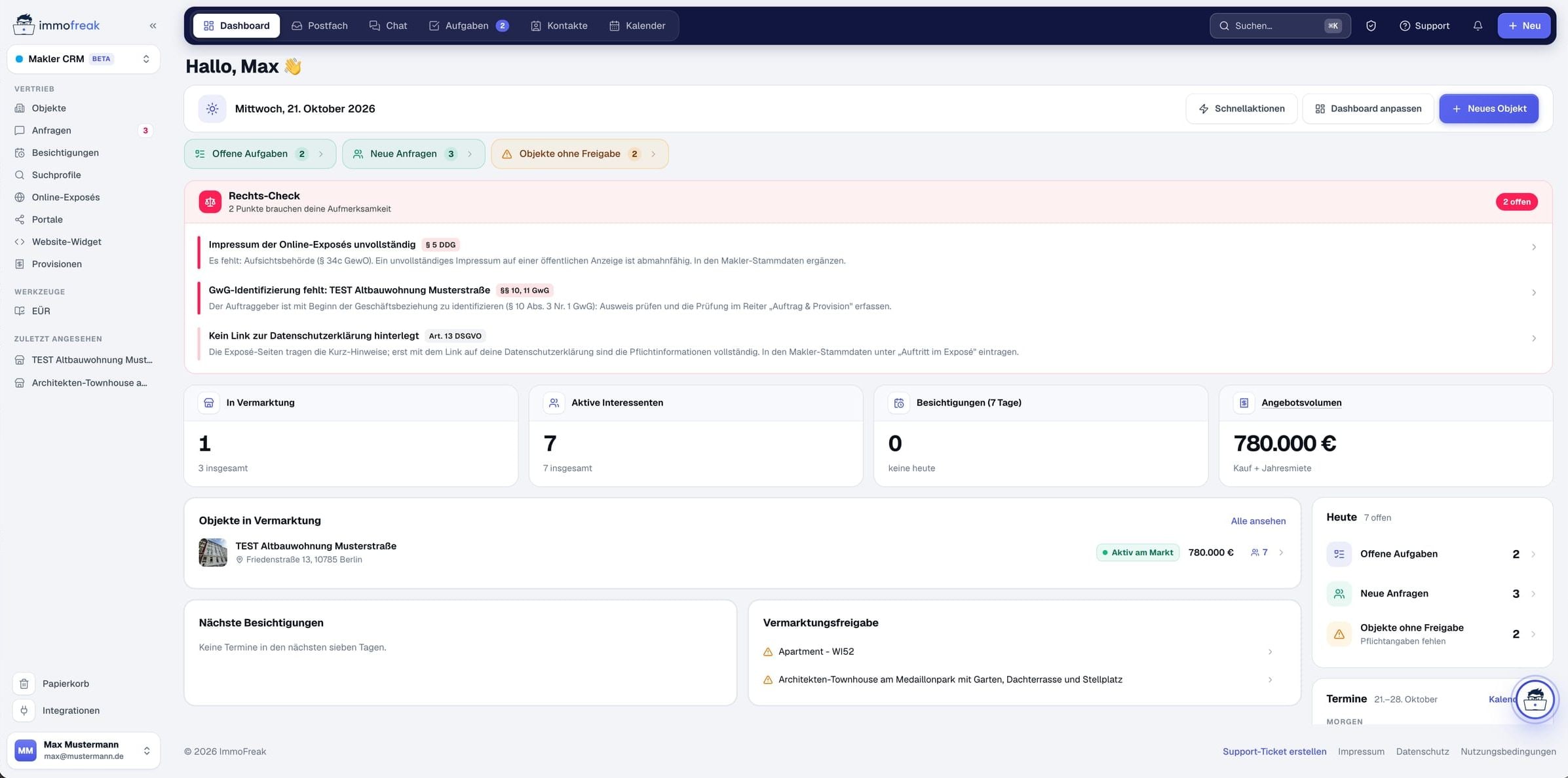Click the MM user avatar
Image resolution: width=1568 pixels, height=778 pixels.
26,750
